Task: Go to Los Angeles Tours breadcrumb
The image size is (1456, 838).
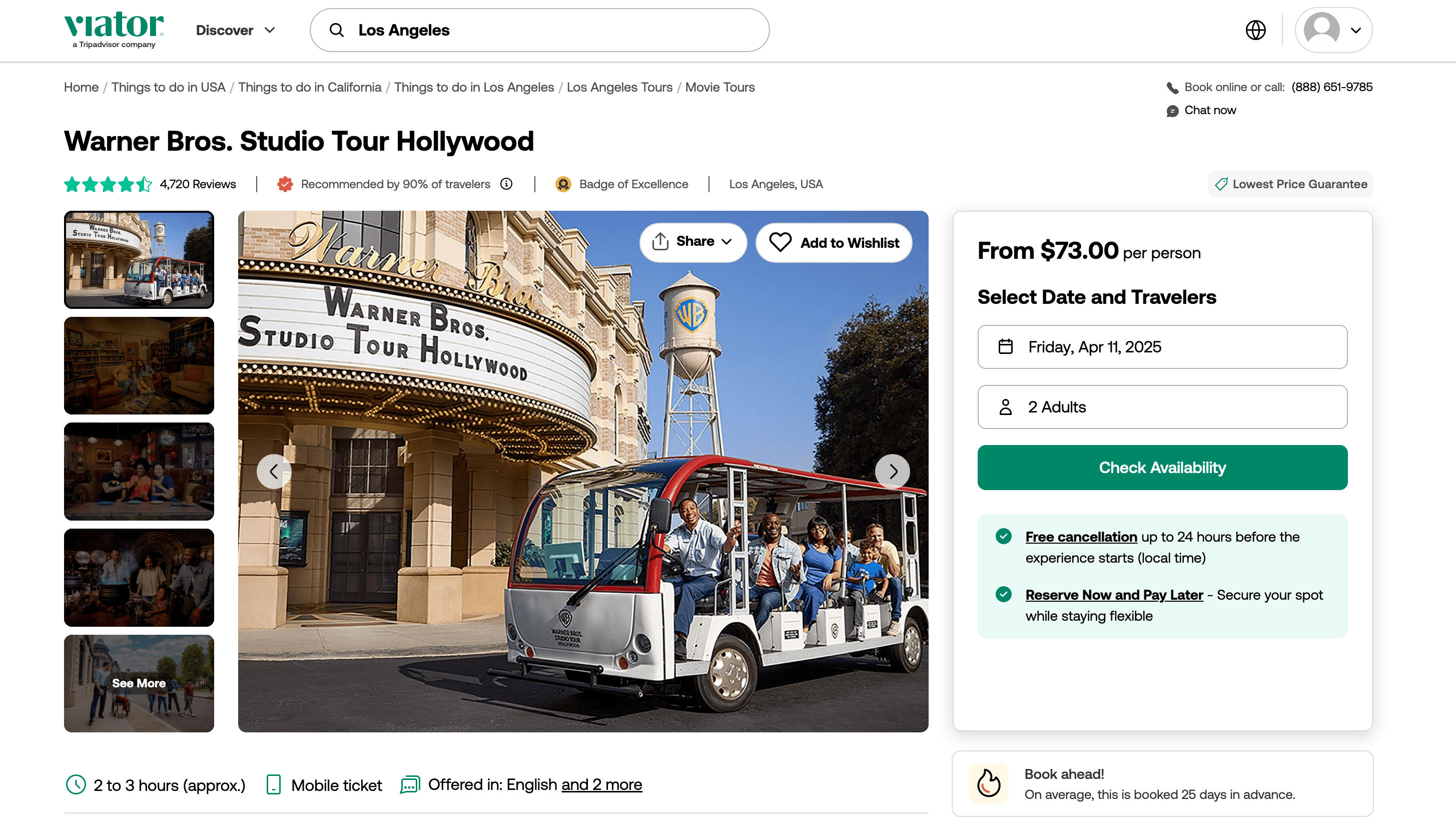Action: 619,88
